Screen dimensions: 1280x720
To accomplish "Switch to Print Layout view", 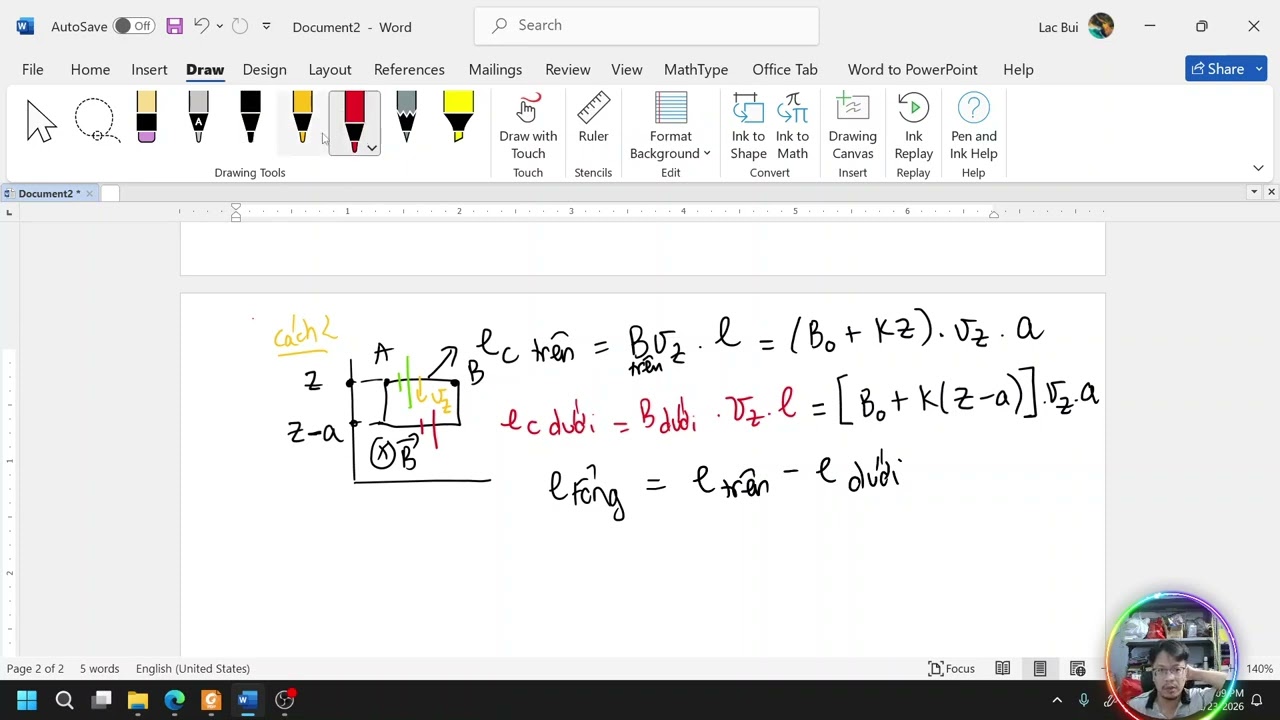I will [x=1040, y=668].
